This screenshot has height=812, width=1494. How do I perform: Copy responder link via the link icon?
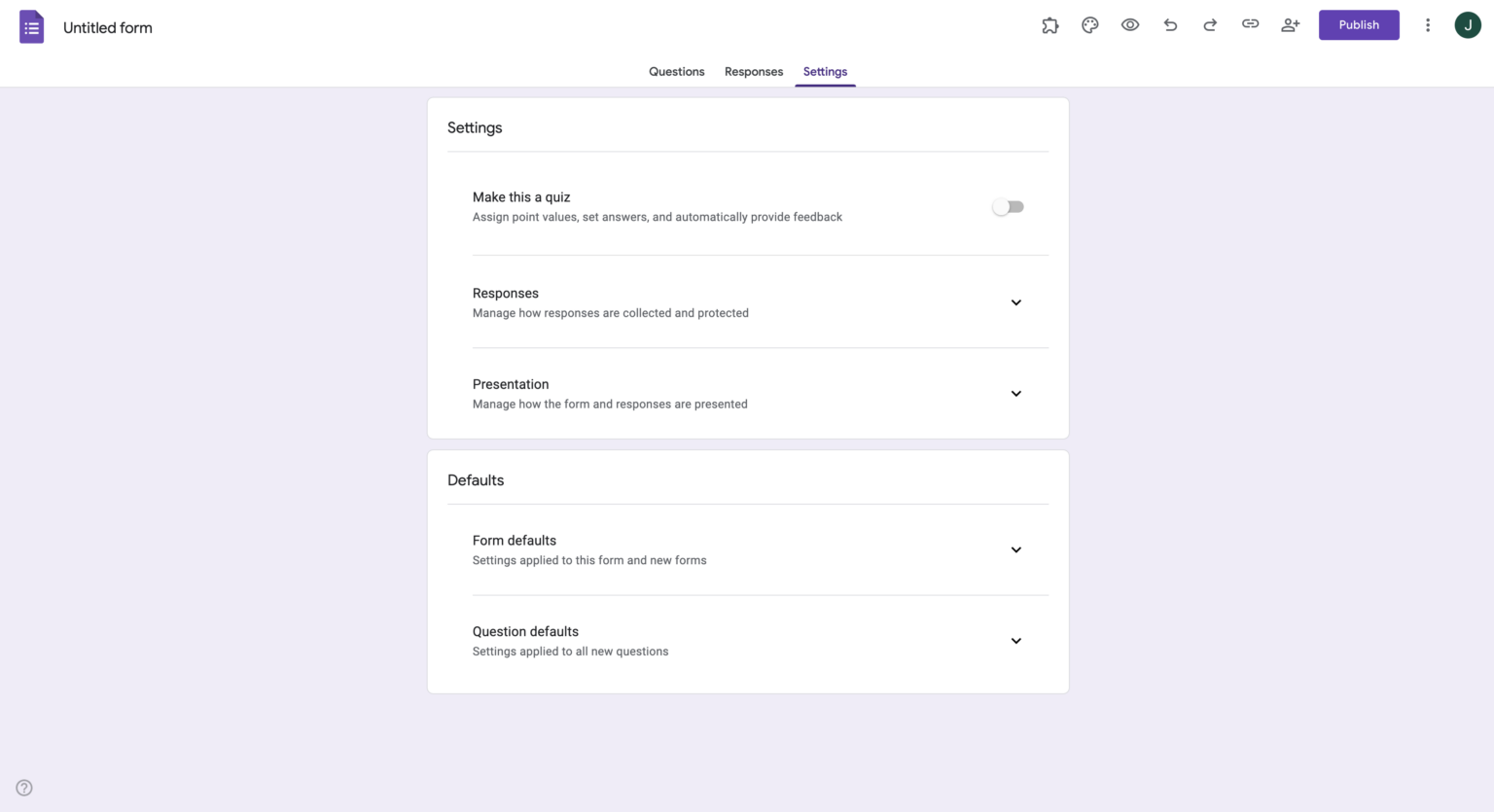pyautogui.click(x=1250, y=24)
